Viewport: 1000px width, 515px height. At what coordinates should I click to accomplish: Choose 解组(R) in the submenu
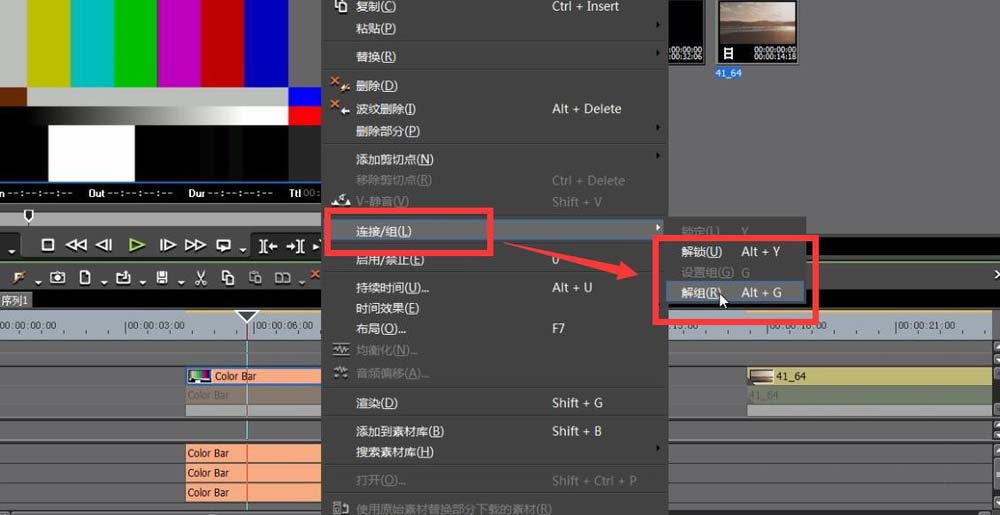[735, 293]
